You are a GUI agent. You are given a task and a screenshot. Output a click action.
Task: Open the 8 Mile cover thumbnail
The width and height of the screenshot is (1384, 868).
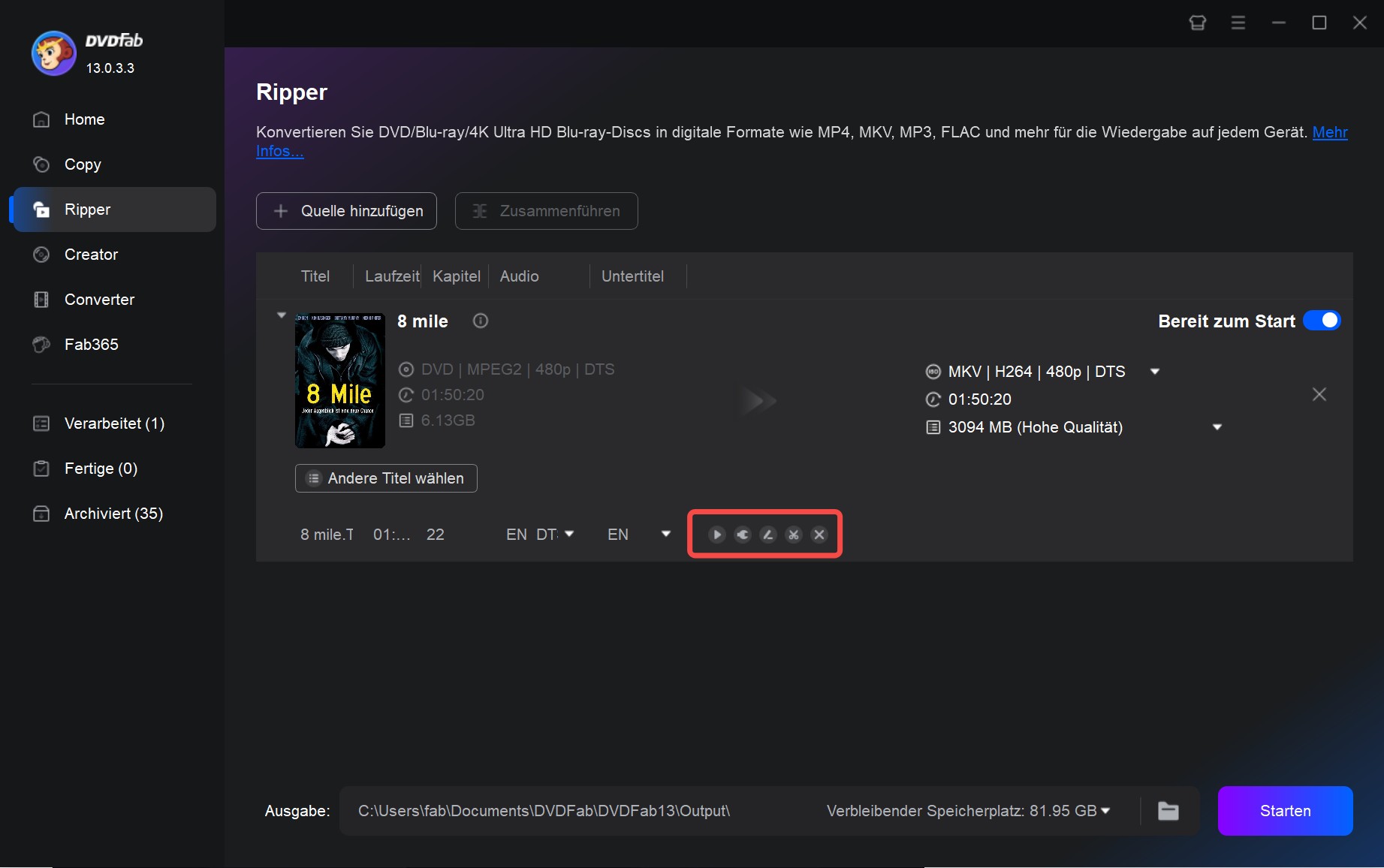[340, 381]
